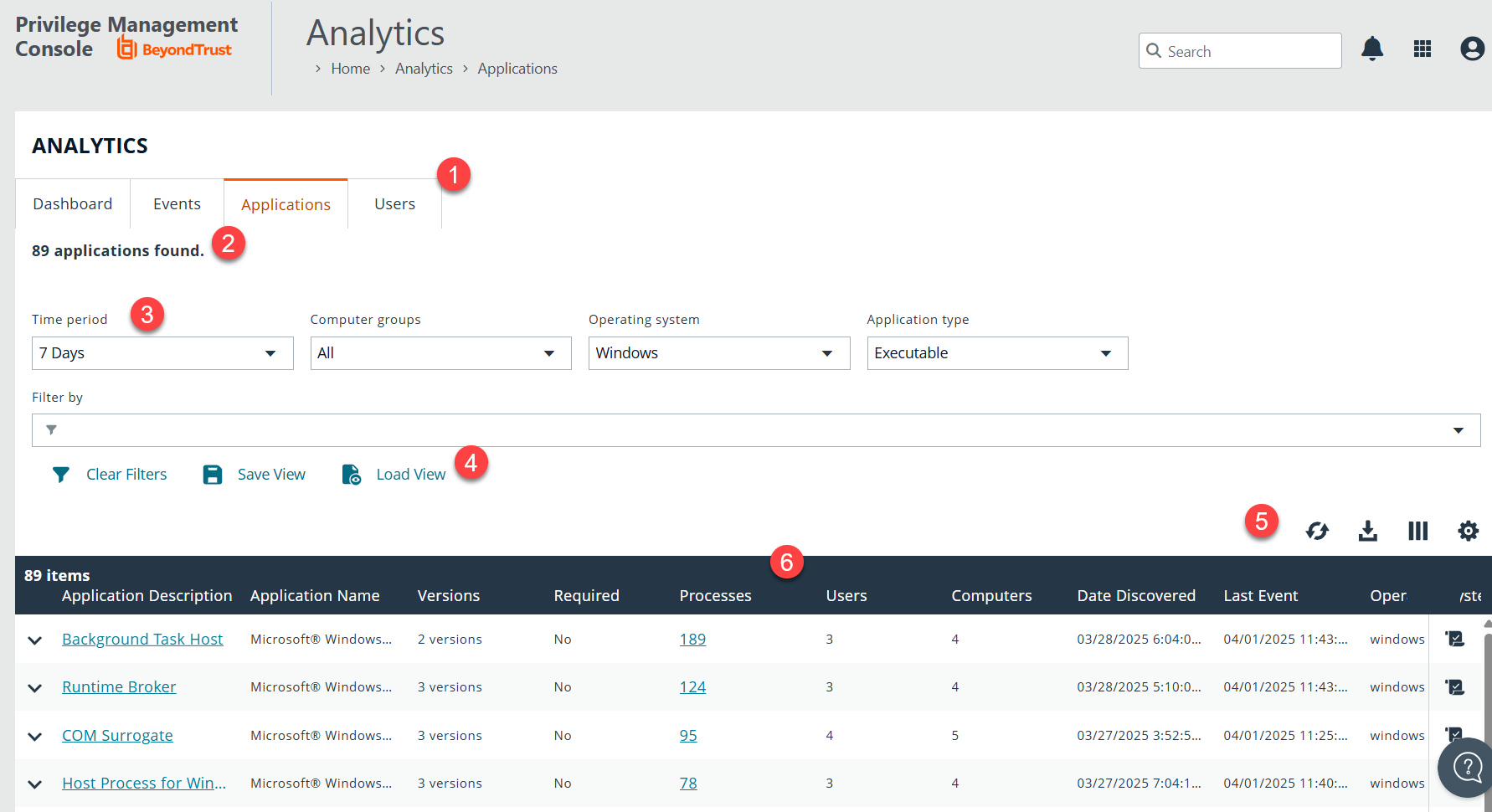
Task: Open the apps grid menu icon
Action: point(1423,49)
